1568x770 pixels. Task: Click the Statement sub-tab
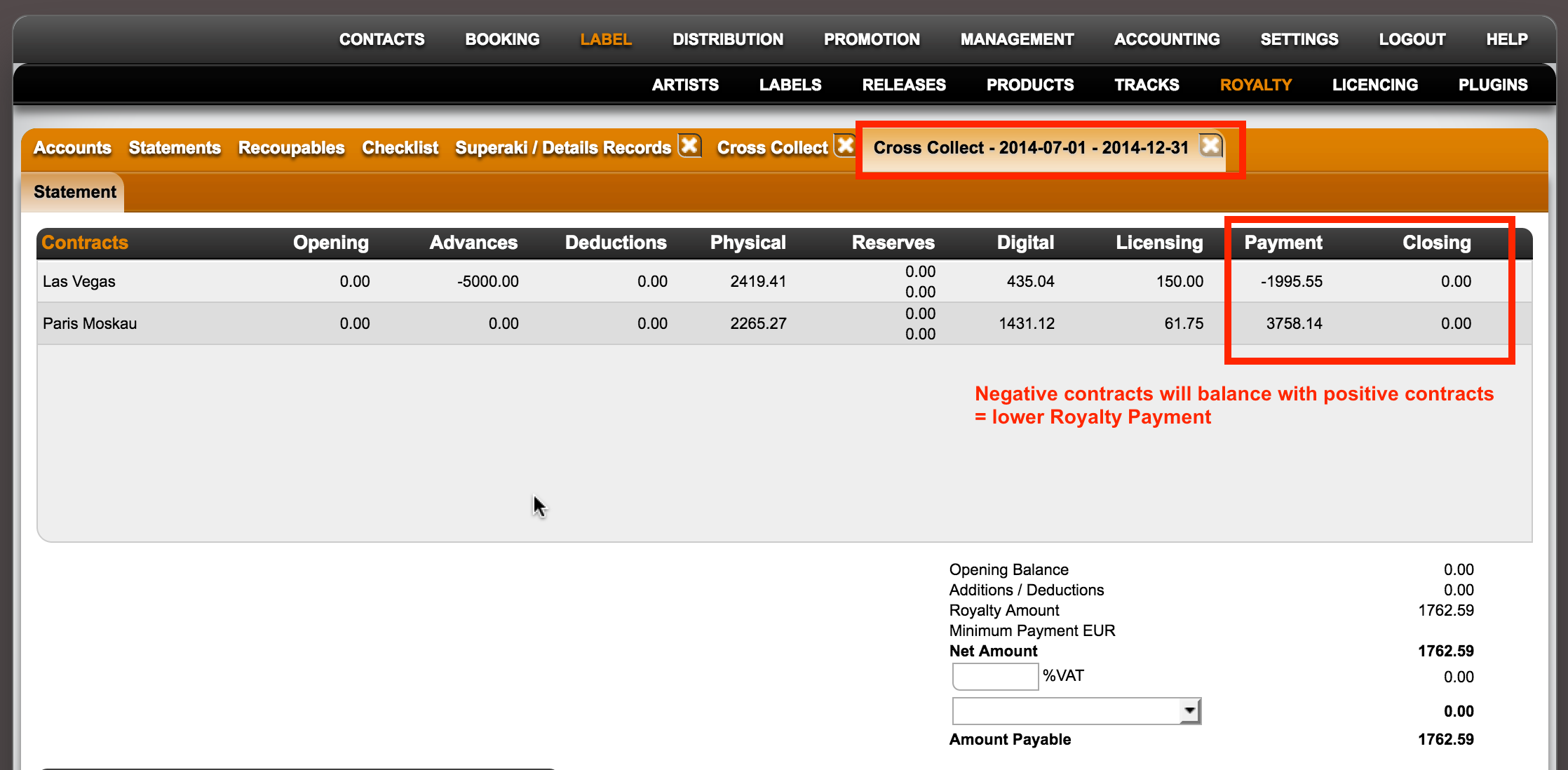click(x=74, y=192)
